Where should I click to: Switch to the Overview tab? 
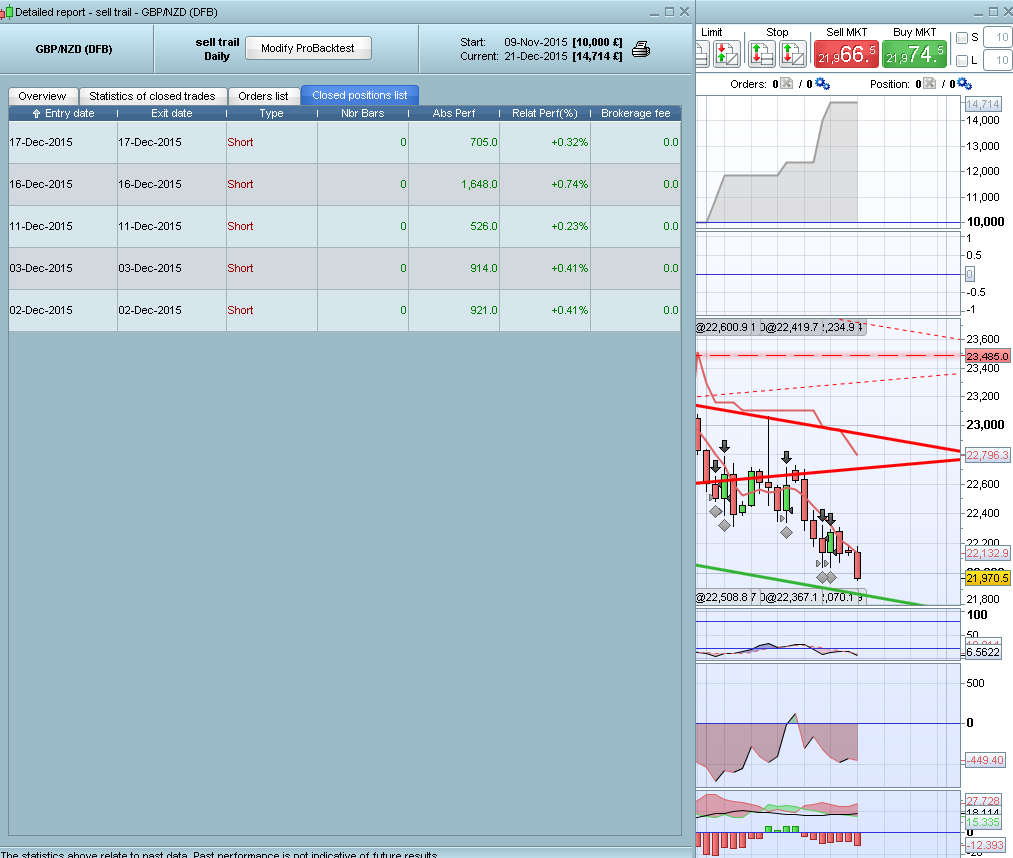coord(43,96)
